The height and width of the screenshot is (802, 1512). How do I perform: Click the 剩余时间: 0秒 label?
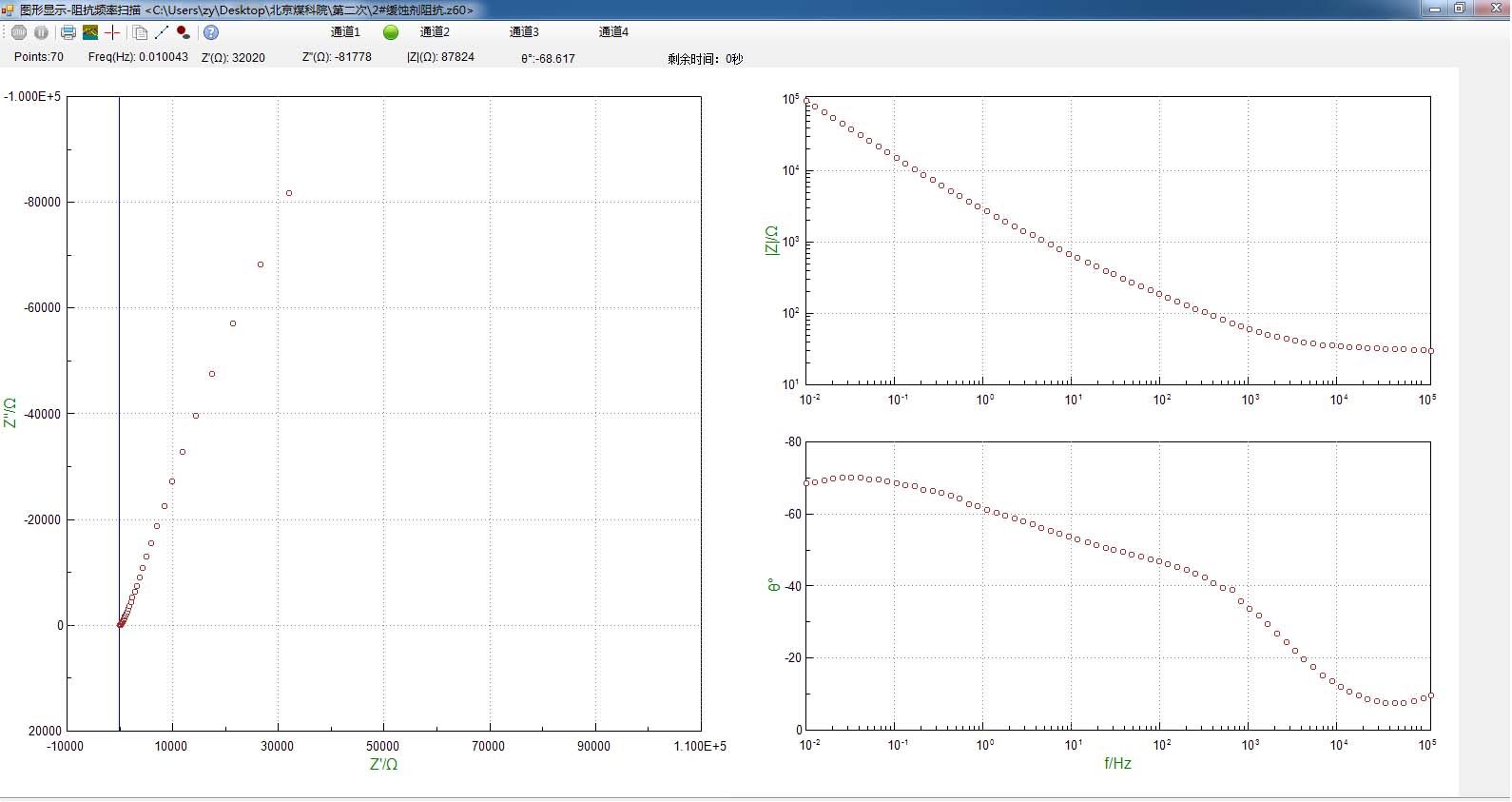point(705,59)
